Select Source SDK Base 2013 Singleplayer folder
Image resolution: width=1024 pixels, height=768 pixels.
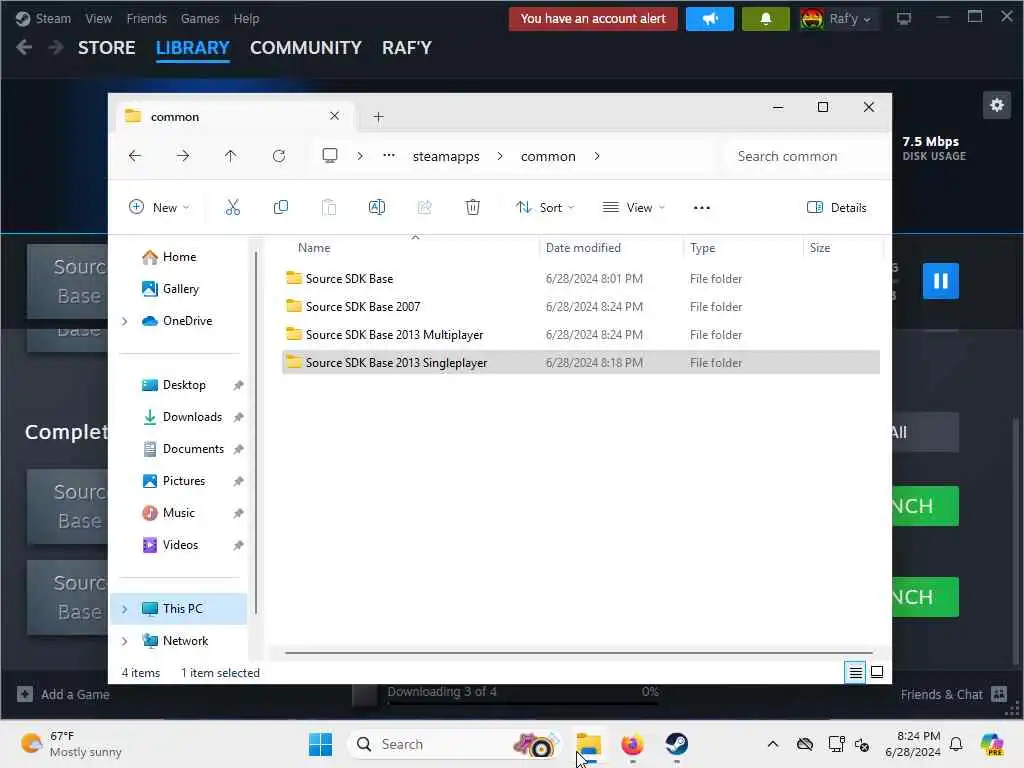(581, 362)
